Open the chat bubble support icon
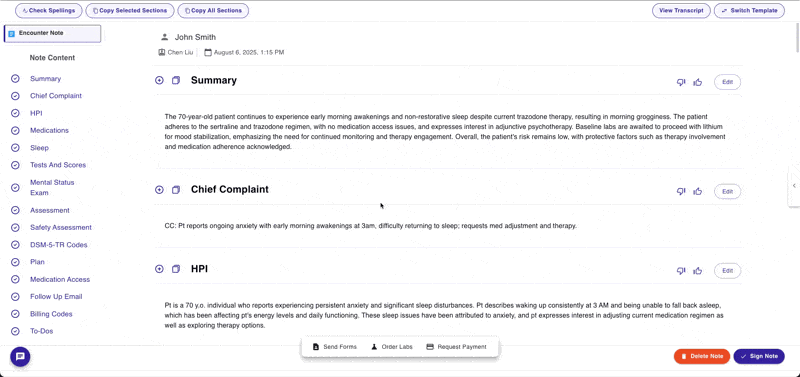 tap(20, 356)
